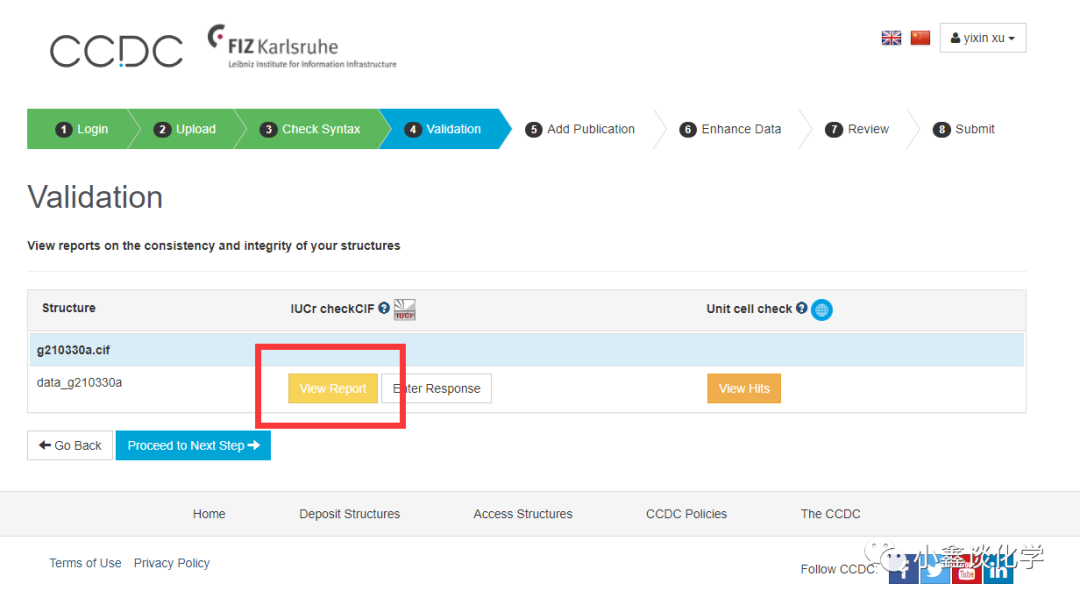The width and height of the screenshot is (1080, 605).
Task: Select the Add Publication step
Action: click(581, 129)
